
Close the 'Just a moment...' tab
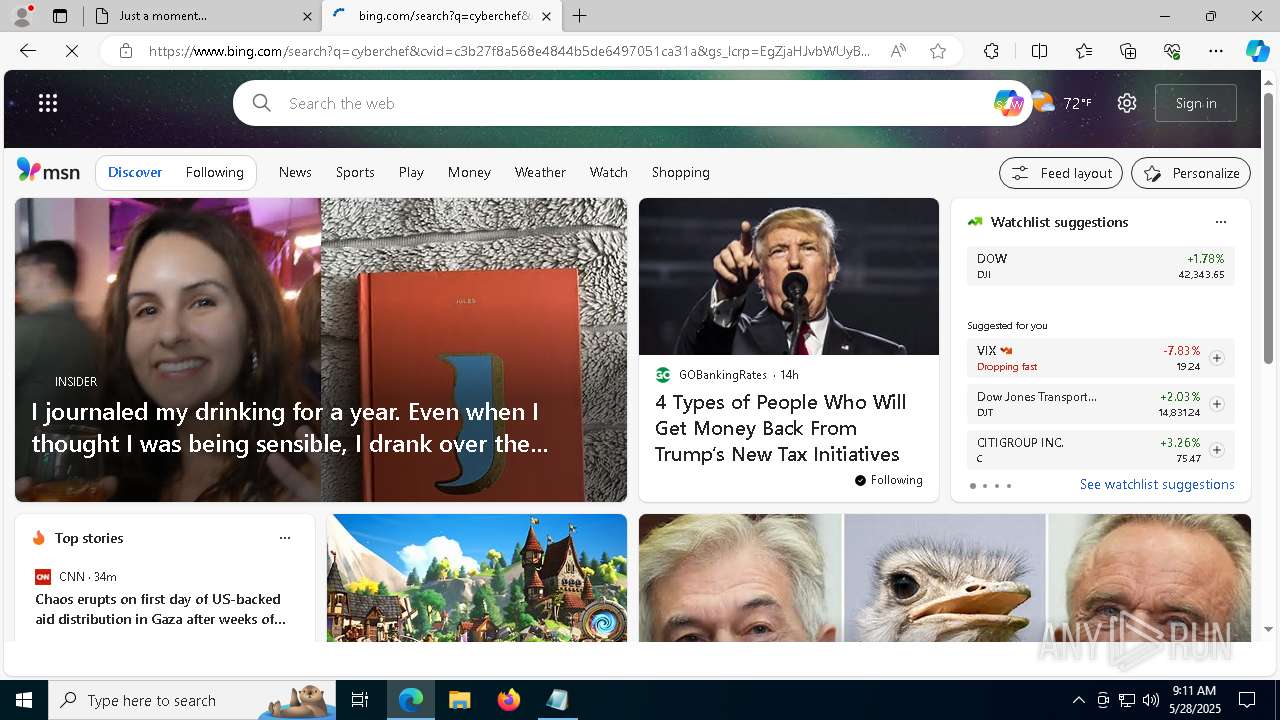(x=307, y=16)
